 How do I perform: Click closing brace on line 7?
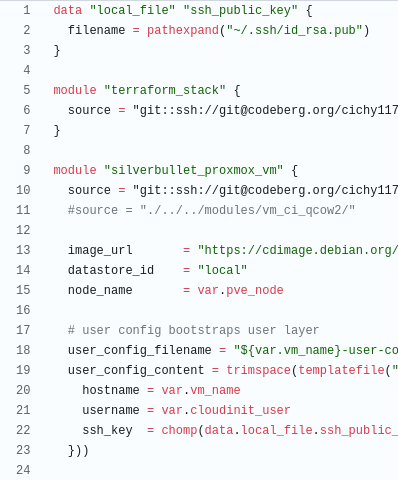tap(57, 130)
